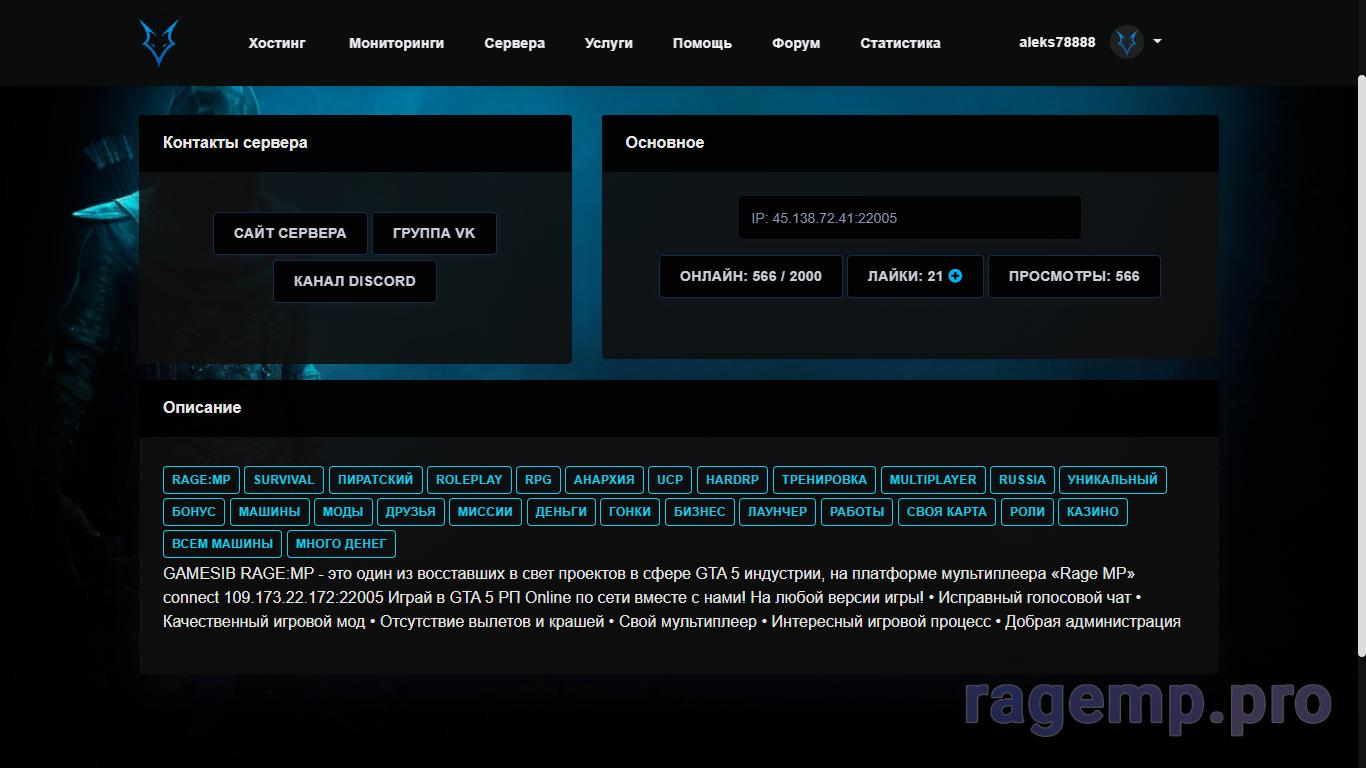Click the Контакты сервера heading
This screenshot has width=1366, height=768.
(x=235, y=143)
